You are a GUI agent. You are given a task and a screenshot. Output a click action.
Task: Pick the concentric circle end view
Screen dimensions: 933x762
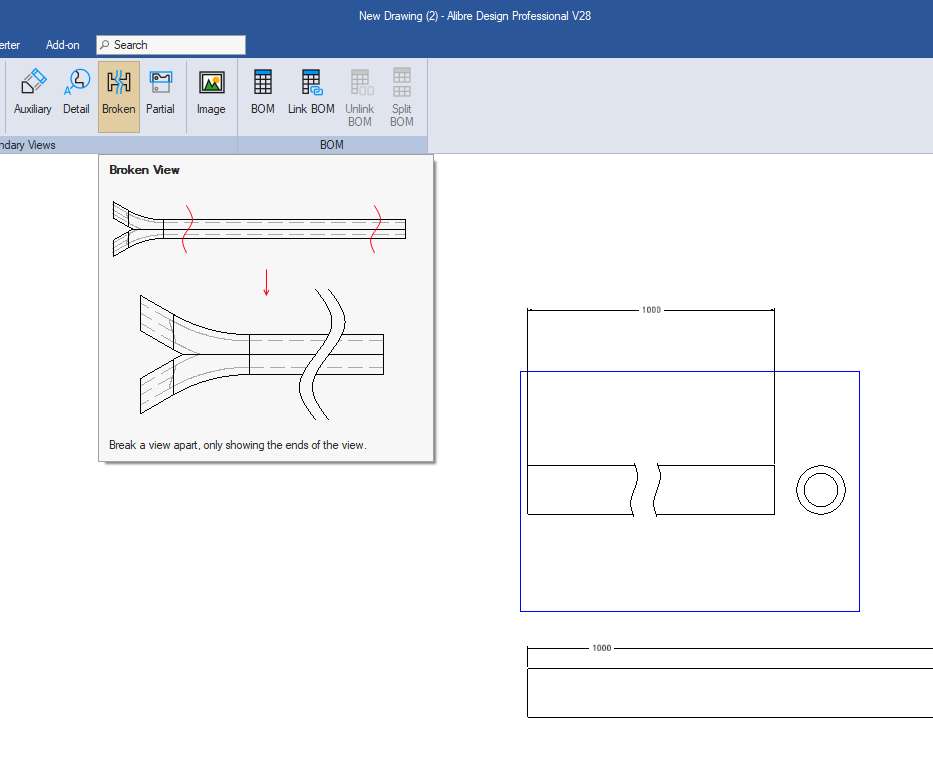coord(821,490)
